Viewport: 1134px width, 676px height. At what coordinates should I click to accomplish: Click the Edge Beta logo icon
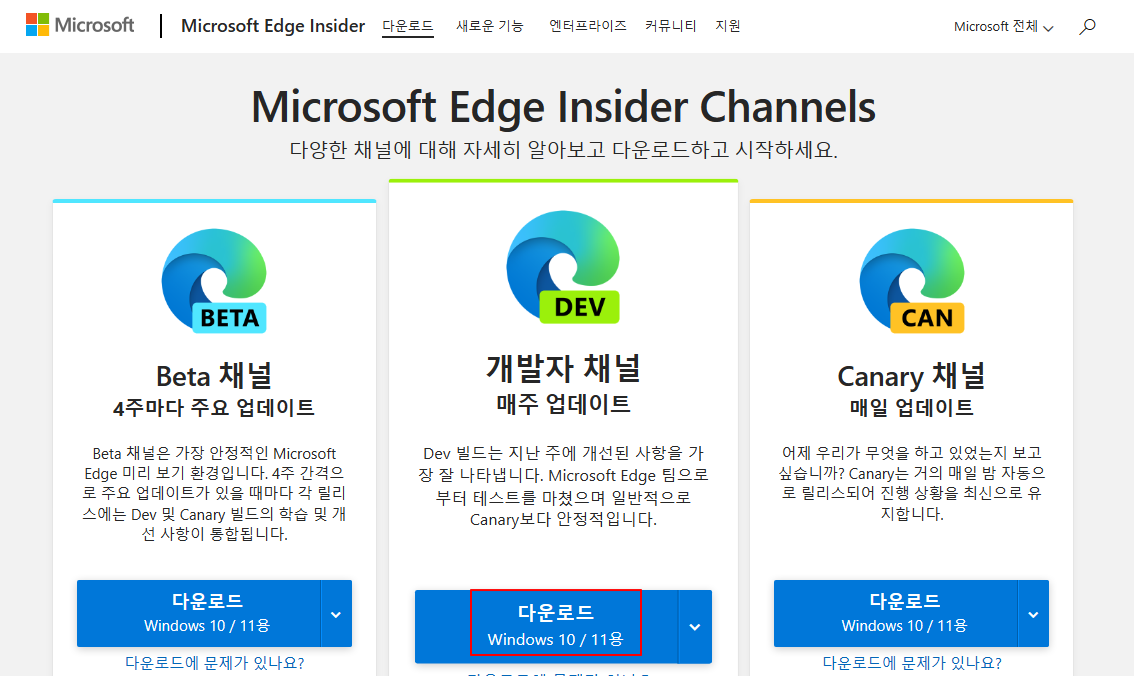coord(214,281)
